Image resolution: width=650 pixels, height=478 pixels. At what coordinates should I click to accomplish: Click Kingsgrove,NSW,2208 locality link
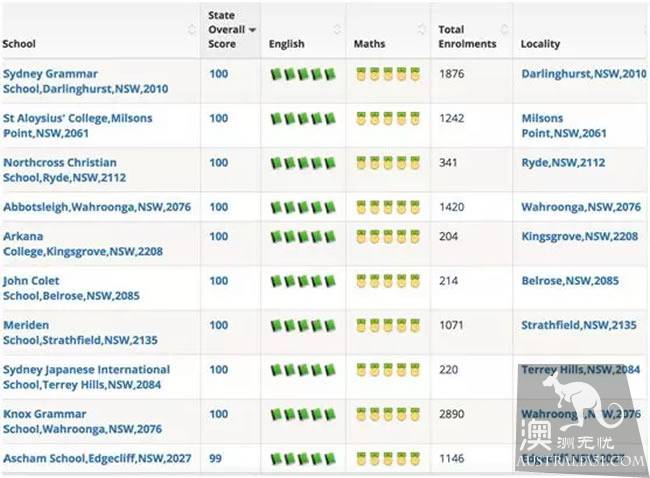pyautogui.click(x=580, y=236)
